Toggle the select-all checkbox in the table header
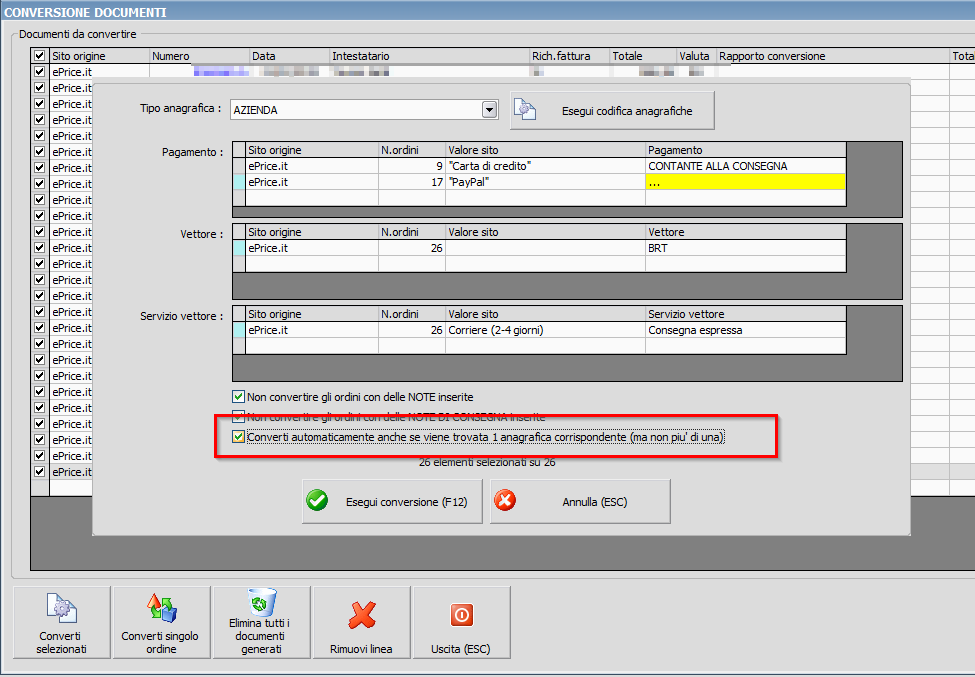 point(40,55)
